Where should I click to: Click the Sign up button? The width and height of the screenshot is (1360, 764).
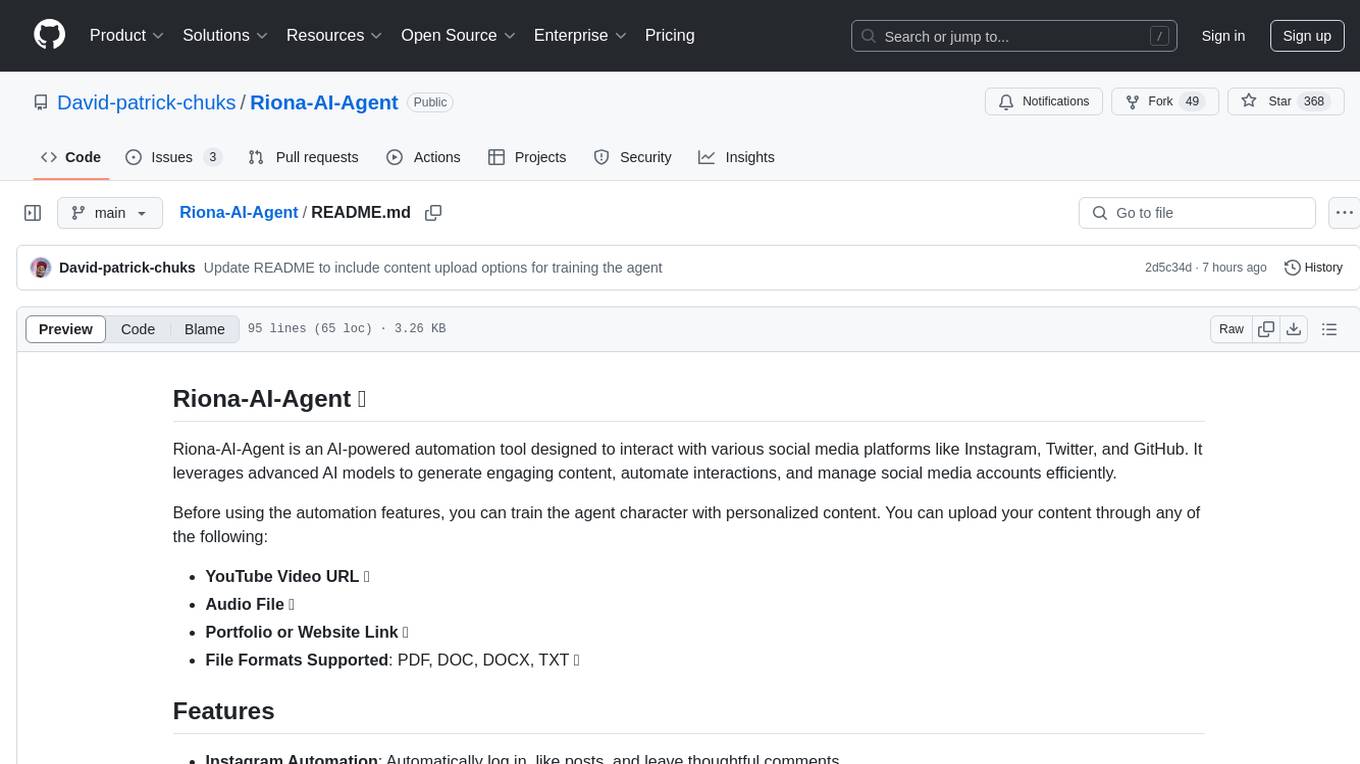tap(1307, 36)
